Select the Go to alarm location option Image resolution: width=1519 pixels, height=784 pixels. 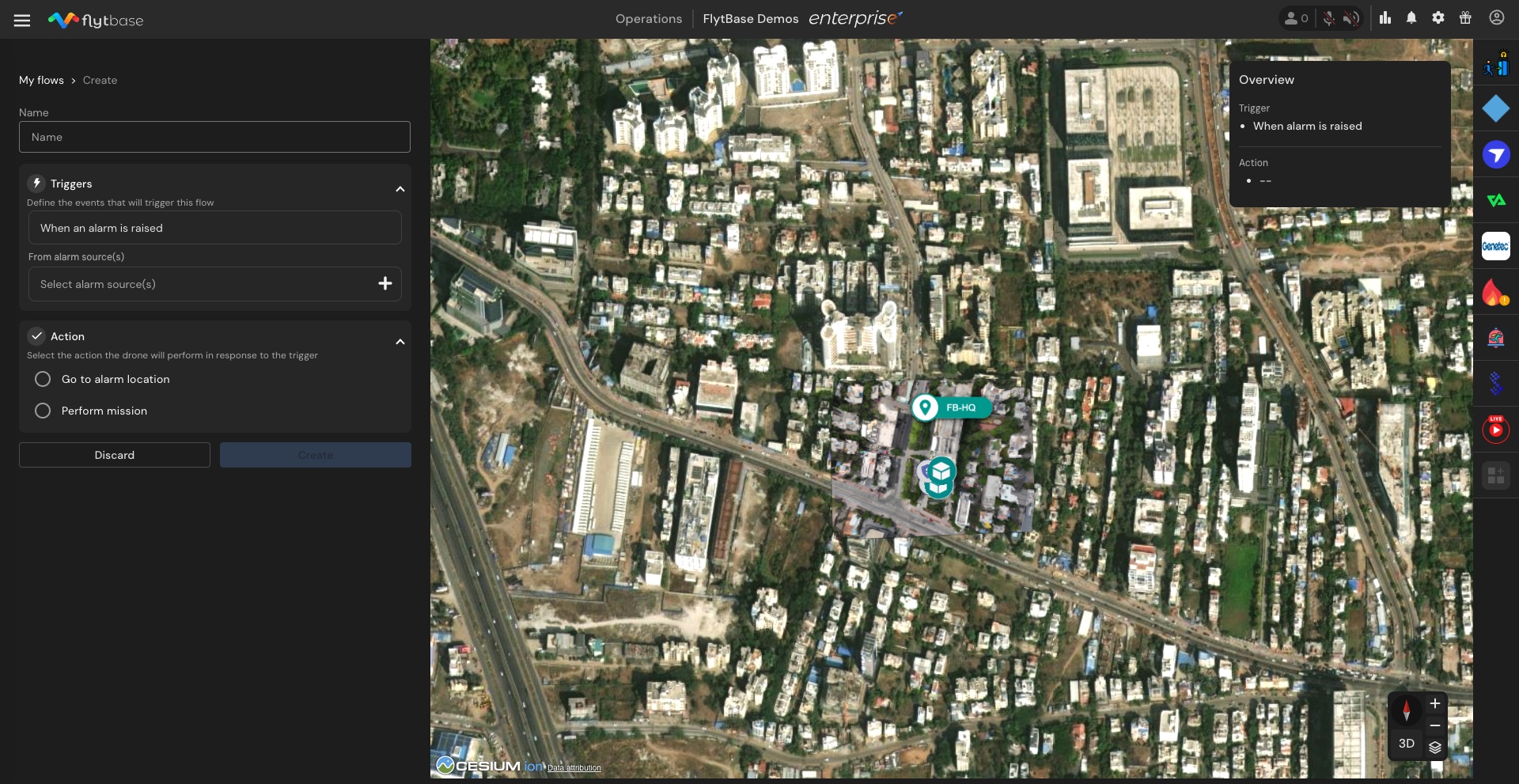point(44,380)
